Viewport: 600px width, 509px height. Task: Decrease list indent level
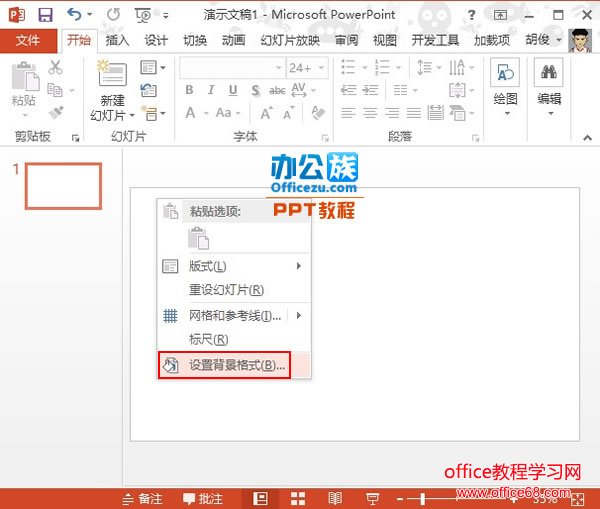tap(348, 90)
